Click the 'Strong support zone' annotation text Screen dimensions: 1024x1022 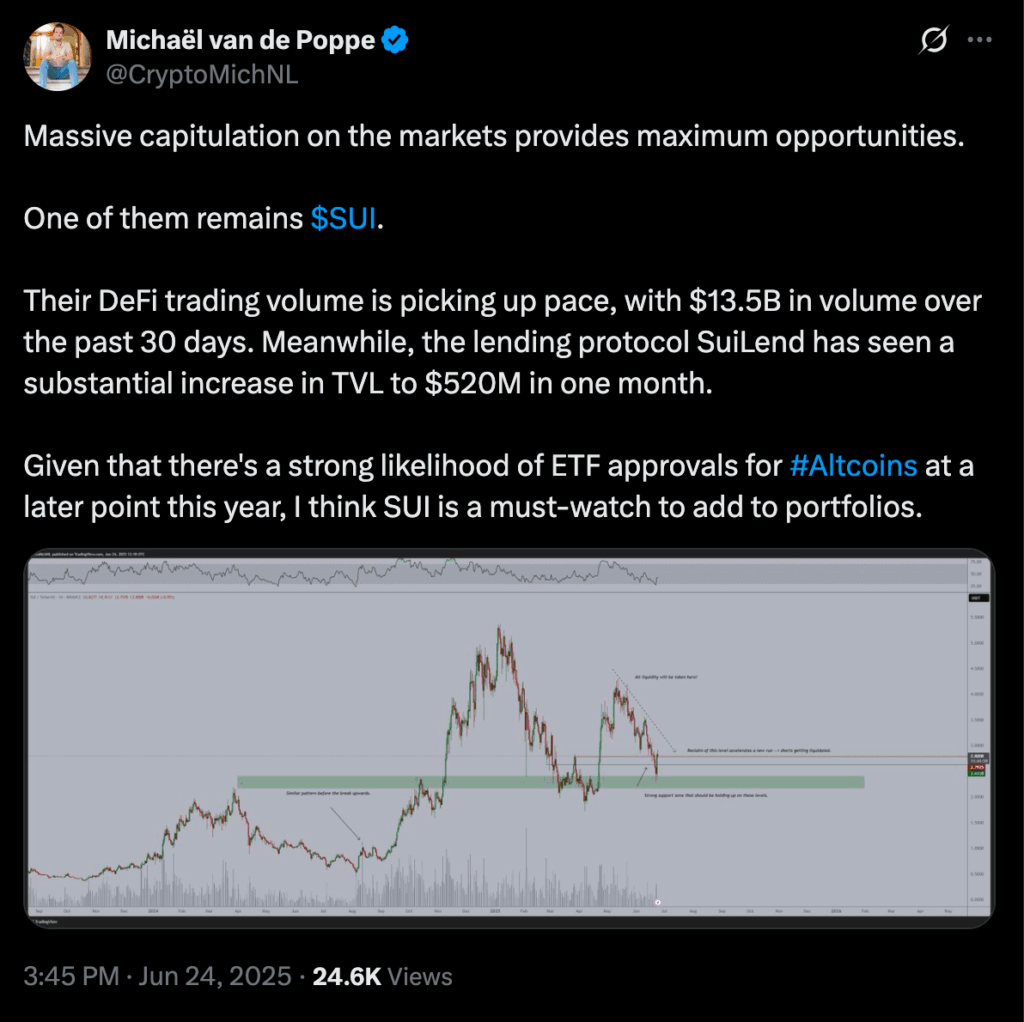coord(706,795)
